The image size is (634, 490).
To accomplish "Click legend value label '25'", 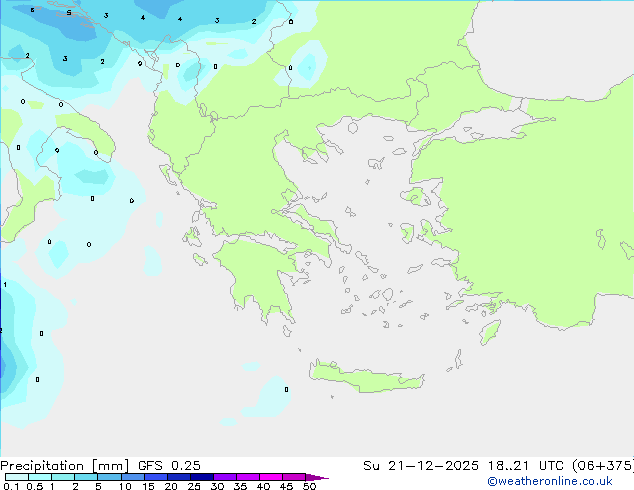I will [194, 486].
